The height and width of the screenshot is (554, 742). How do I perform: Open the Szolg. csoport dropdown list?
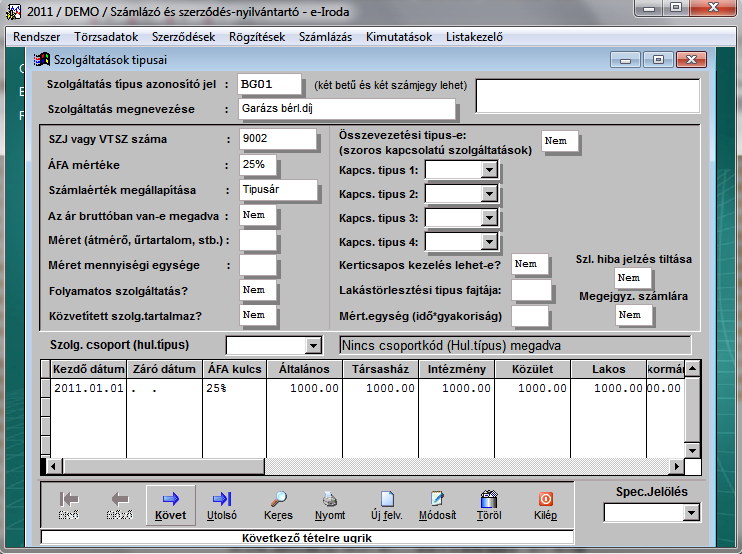(x=312, y=345)
